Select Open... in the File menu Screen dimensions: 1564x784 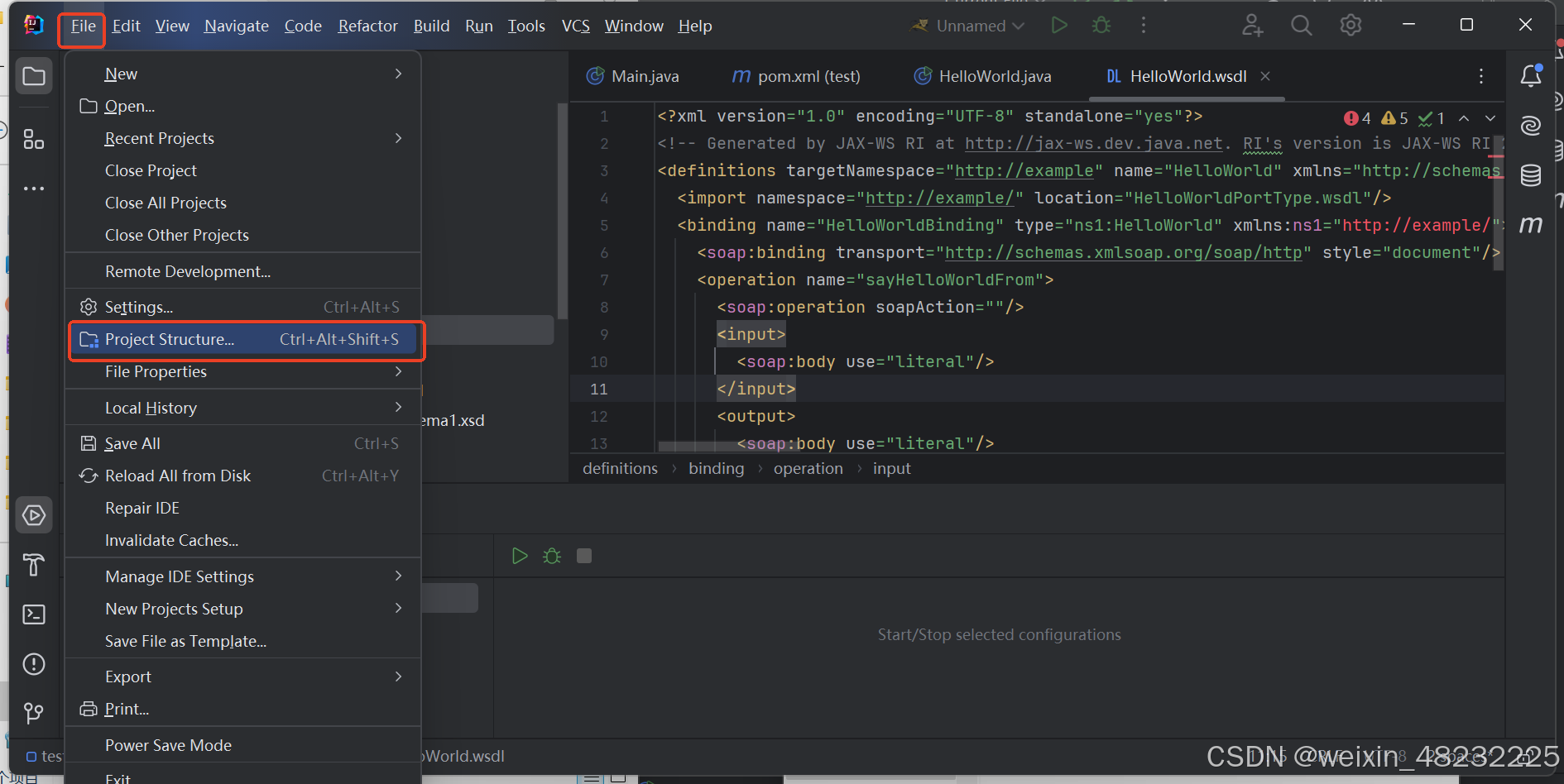(x=242, y=106)
